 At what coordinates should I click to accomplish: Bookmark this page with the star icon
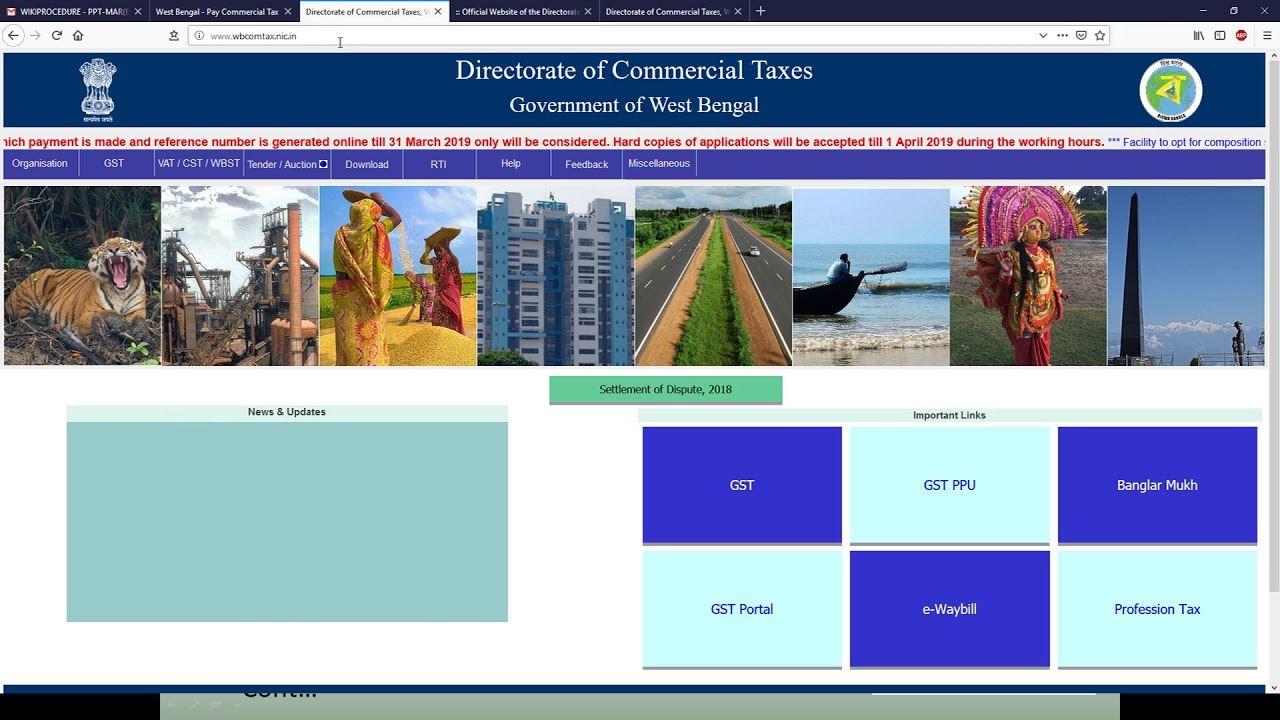1100,35
